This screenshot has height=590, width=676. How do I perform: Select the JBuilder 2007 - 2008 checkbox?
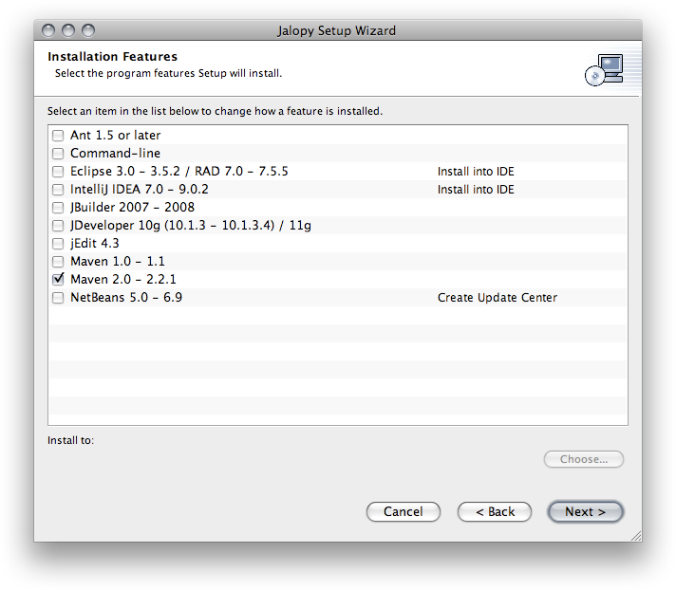[58, 208]
